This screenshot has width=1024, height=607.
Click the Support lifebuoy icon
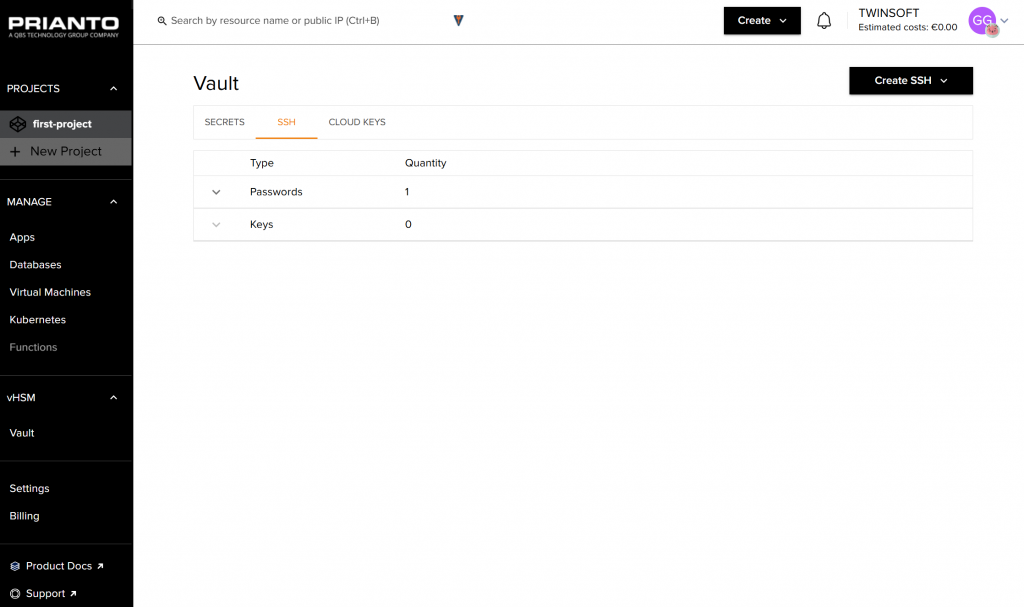14,593
